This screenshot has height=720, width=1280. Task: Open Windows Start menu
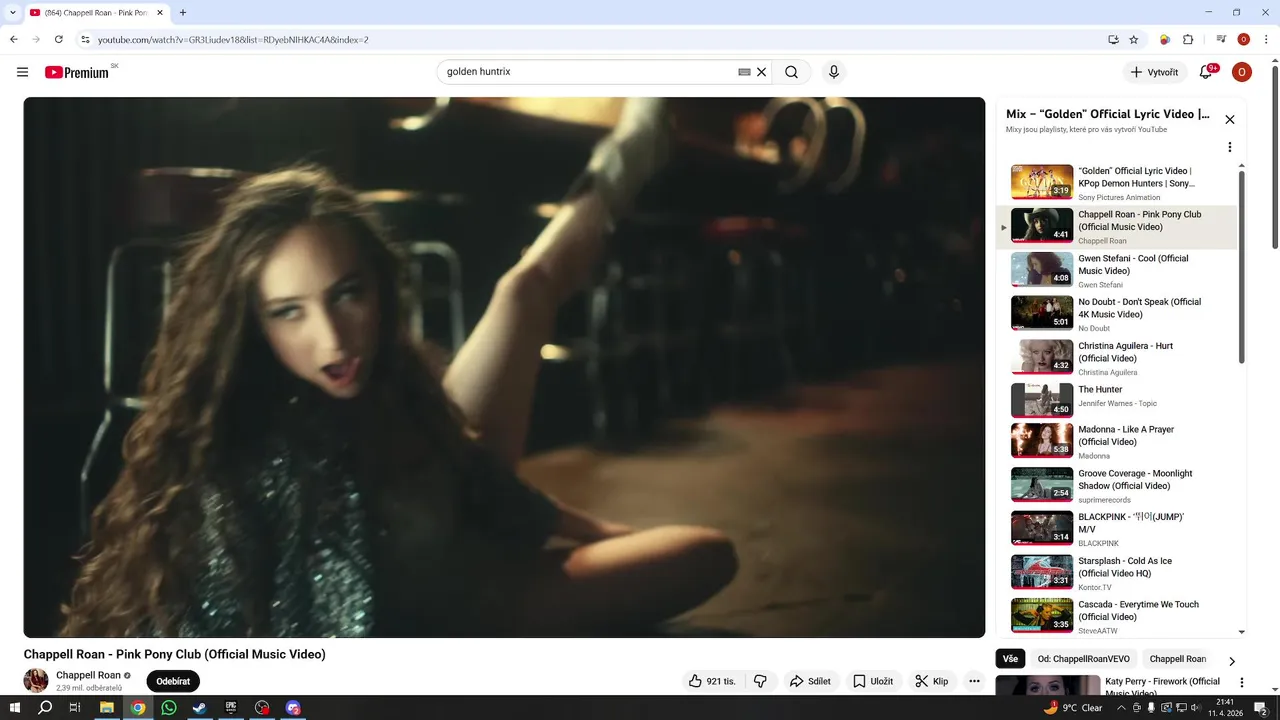(x=15, y=707)
